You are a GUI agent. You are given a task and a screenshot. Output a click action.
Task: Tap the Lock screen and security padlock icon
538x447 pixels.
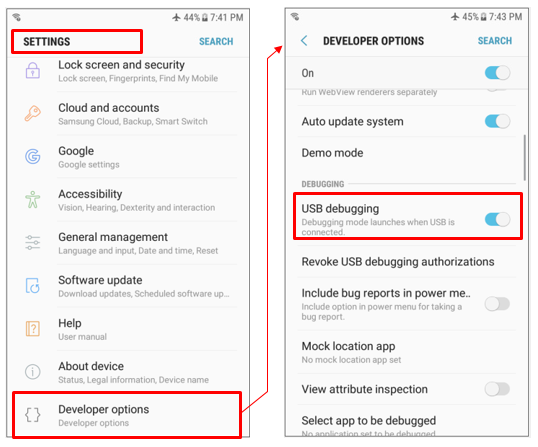[33, 70]
